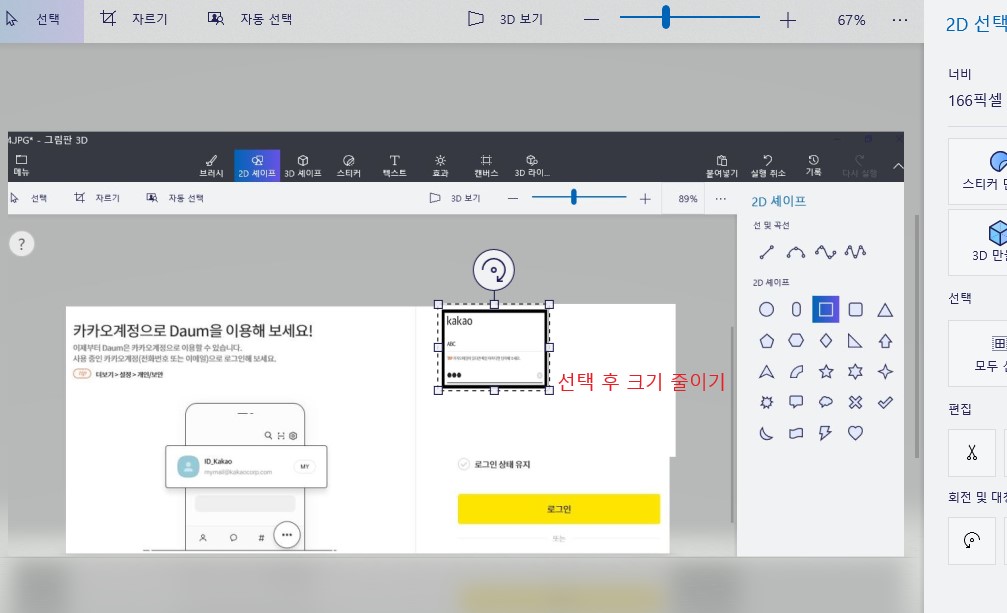Click the question mark help button
This screenshot has height=613, width=1007.
[x=22, y=244]
